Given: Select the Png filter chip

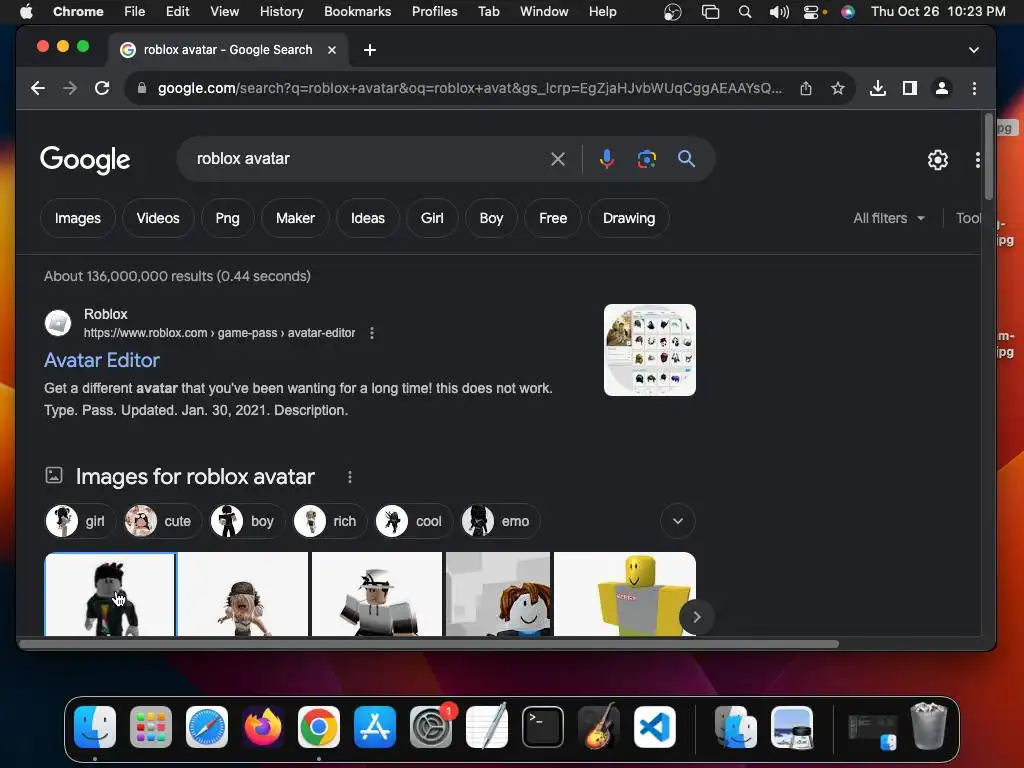Looking at the screenshot, I should point(227,218).
